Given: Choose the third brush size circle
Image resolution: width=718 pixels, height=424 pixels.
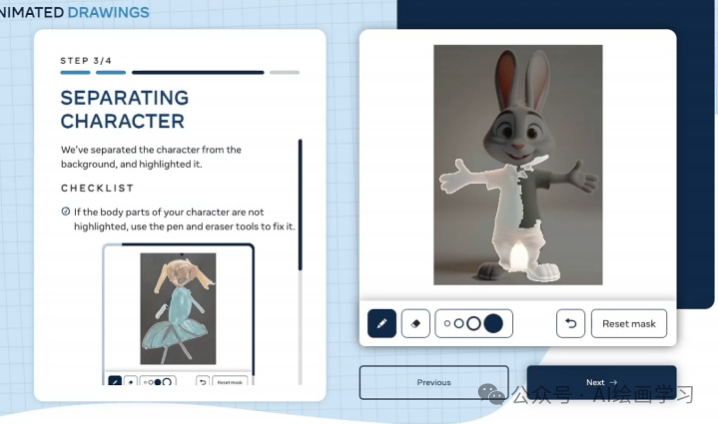Looking at the screenshot, I should tap(473, 324).
